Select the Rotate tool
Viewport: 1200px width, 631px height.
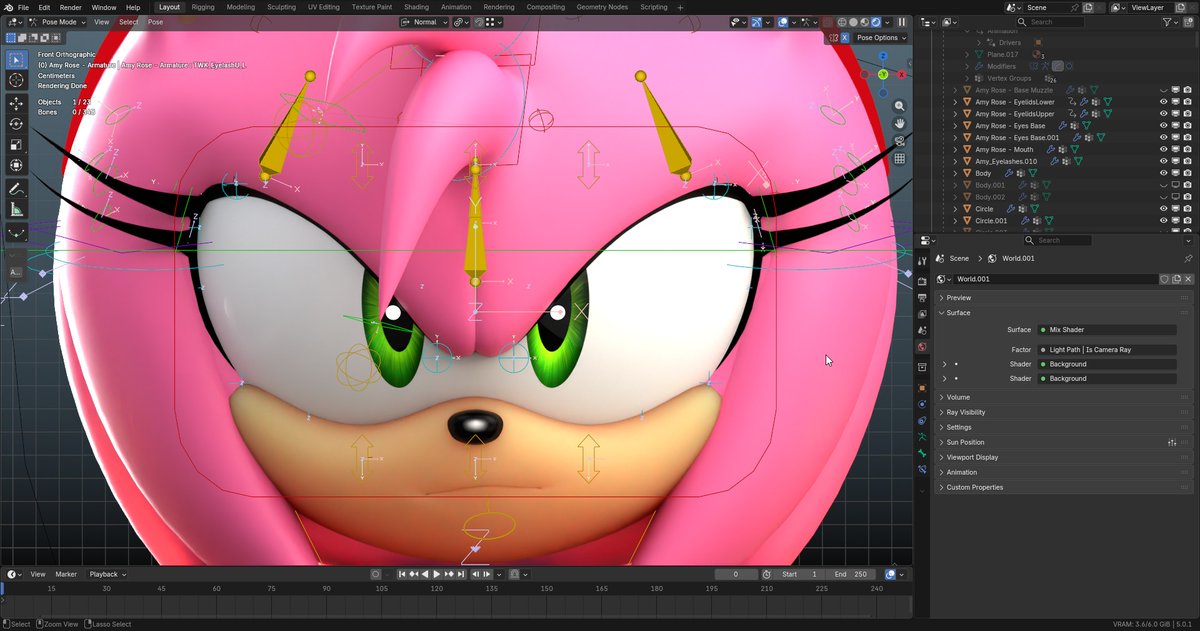[x=16, y=124]
